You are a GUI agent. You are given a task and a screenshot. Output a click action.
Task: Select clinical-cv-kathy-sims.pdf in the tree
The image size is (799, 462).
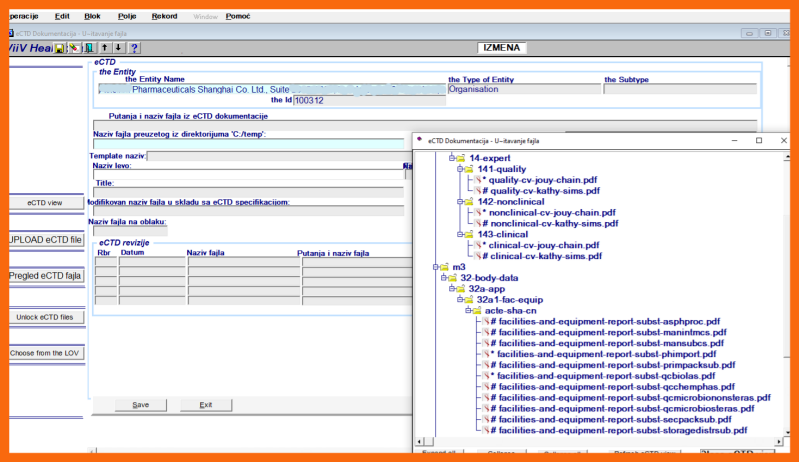point(545,256)
